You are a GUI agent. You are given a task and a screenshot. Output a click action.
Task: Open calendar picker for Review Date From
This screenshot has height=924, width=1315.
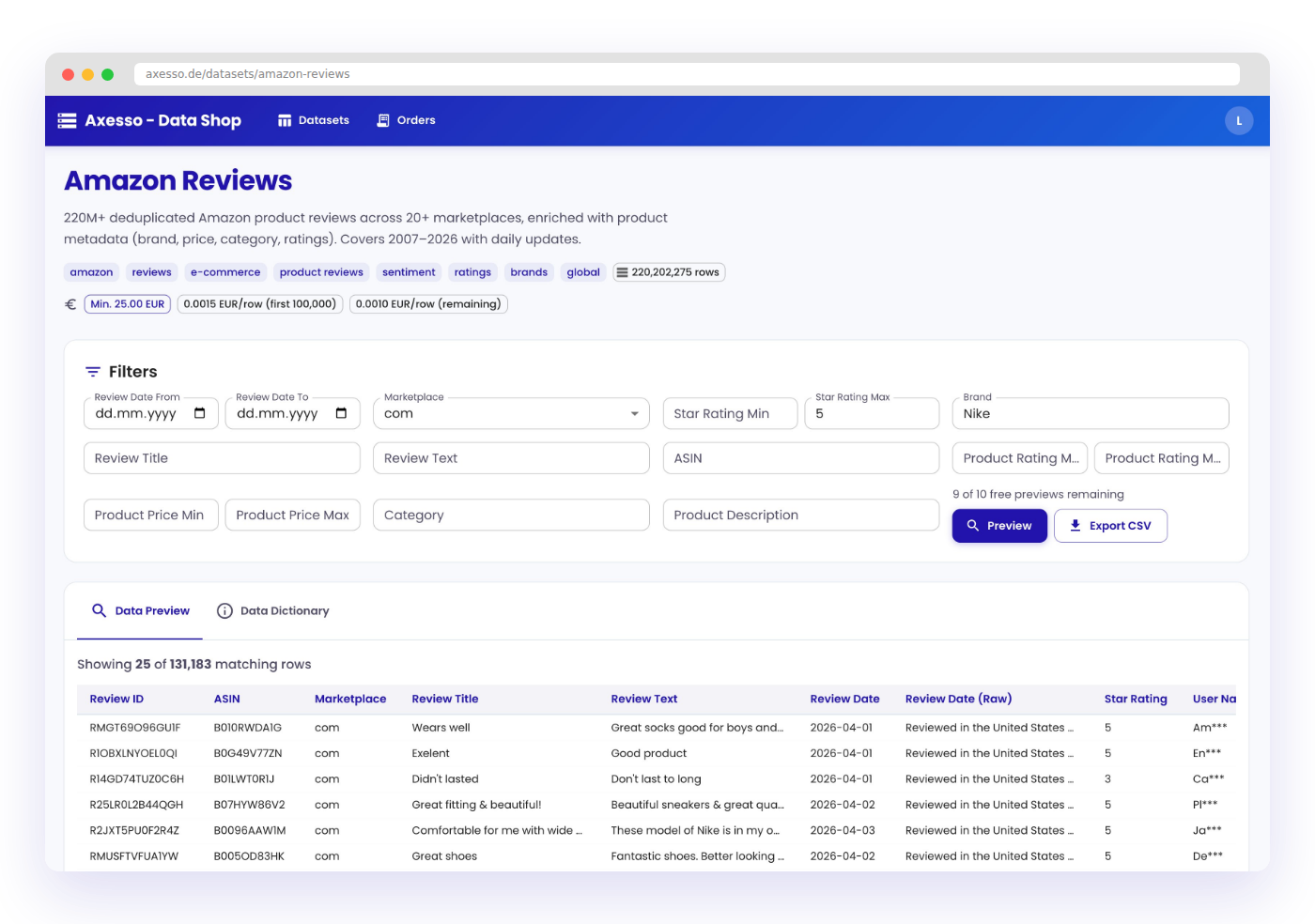tap(199, 413)
